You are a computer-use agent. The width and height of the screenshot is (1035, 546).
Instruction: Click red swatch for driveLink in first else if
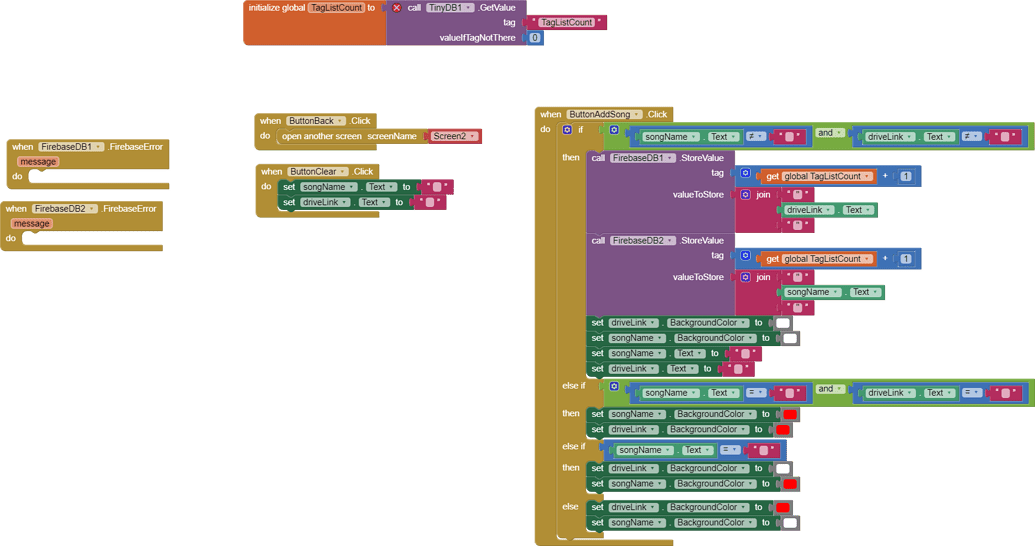pyautogui.click(x=783, y=430)
